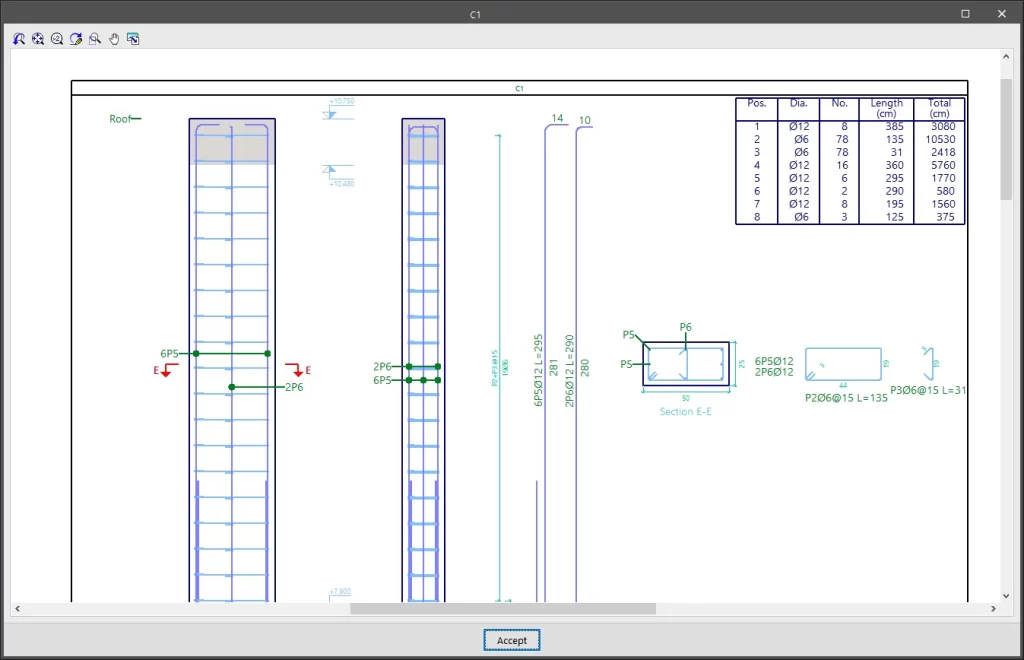Click the redraw drawing icon
Viewport: 1024px width, 660px height.
[76, 39]
